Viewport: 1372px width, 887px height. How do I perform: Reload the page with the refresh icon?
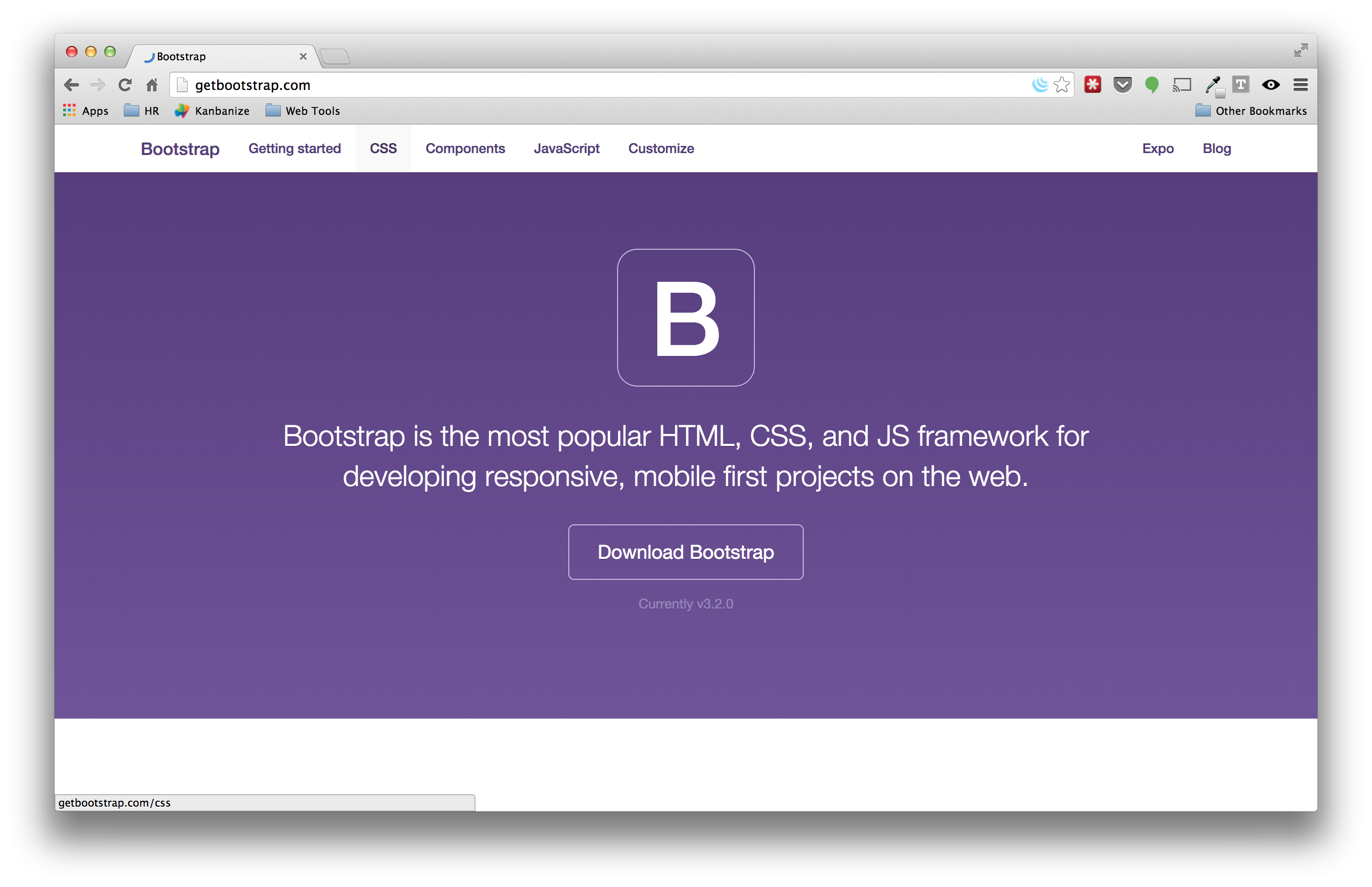point(125,85)
